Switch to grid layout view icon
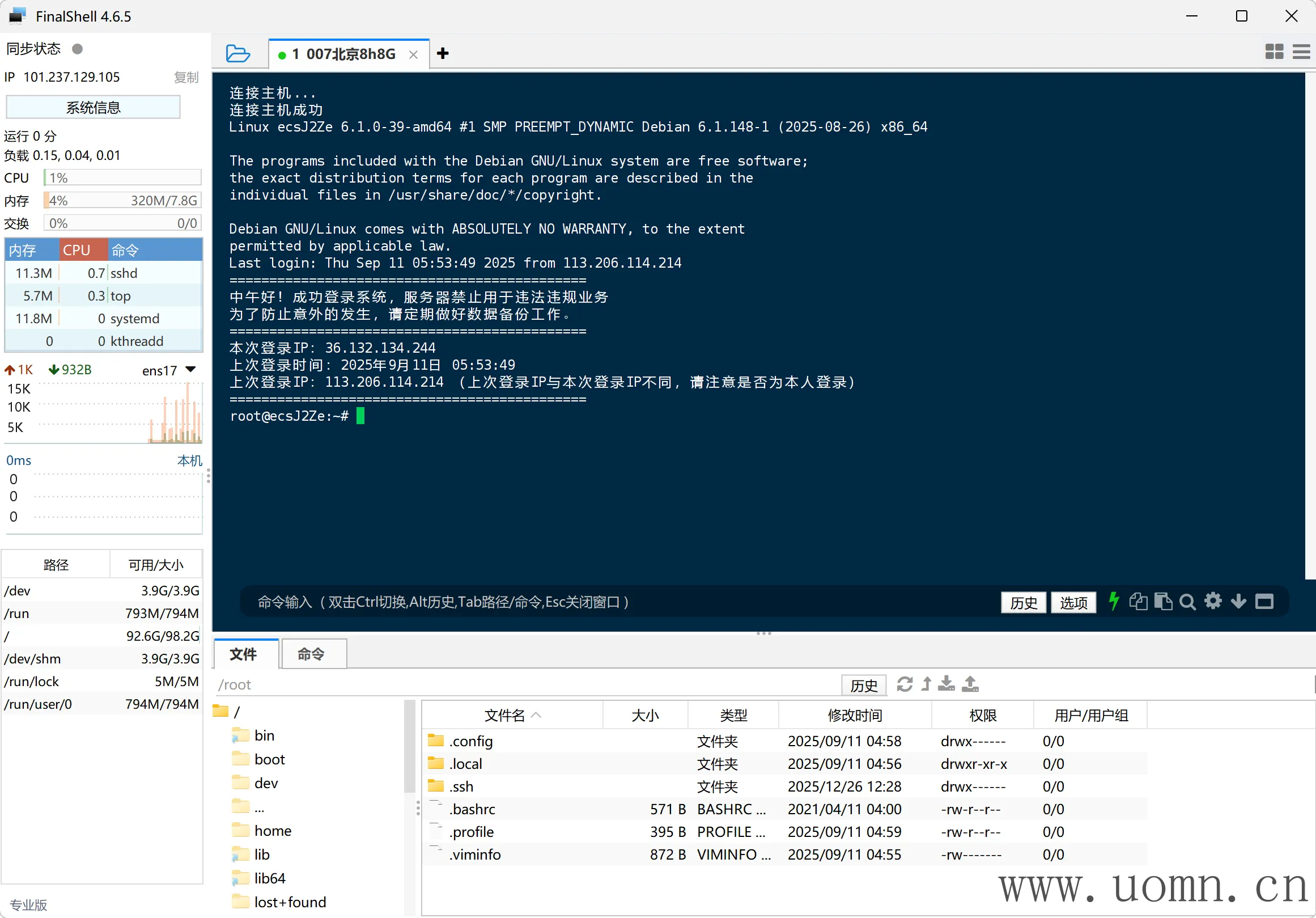Viewport: 1316px width, 918px height. tap(1273, 52)
